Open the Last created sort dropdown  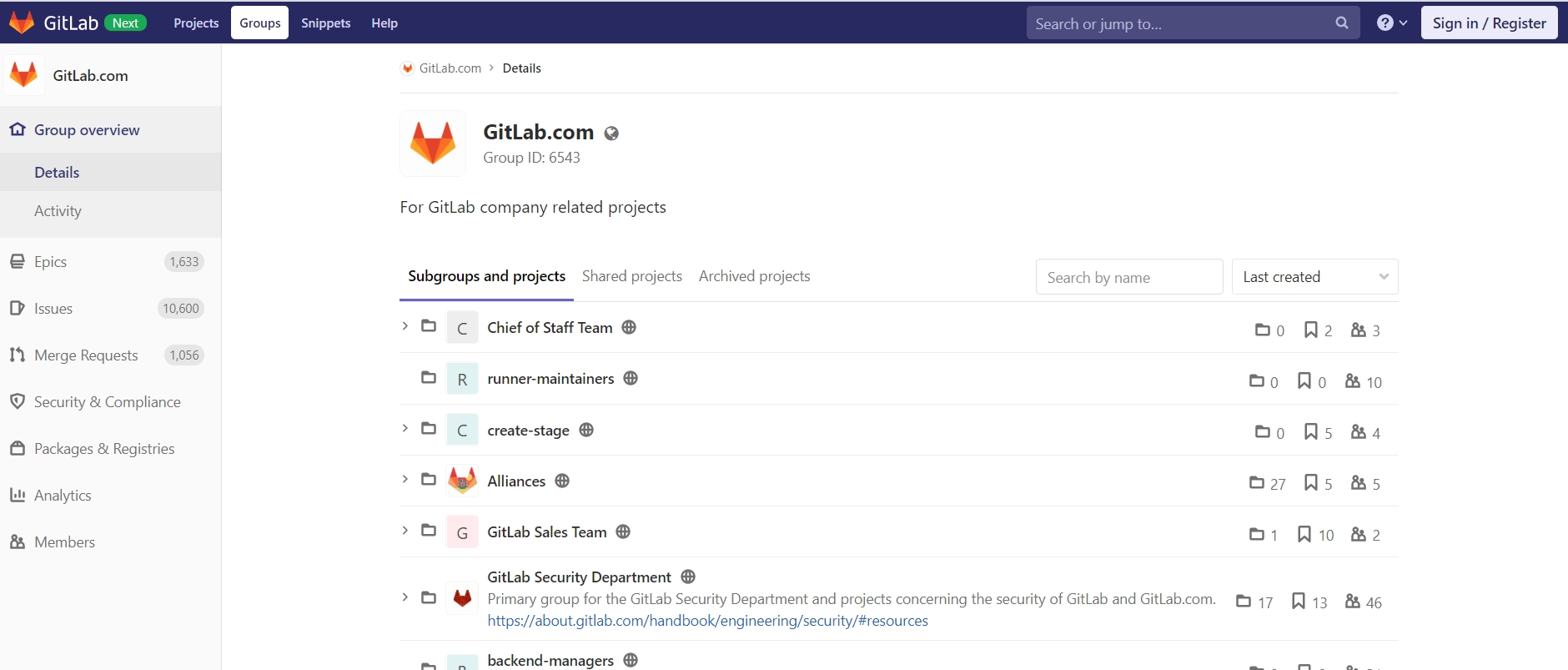[1314, 277]
